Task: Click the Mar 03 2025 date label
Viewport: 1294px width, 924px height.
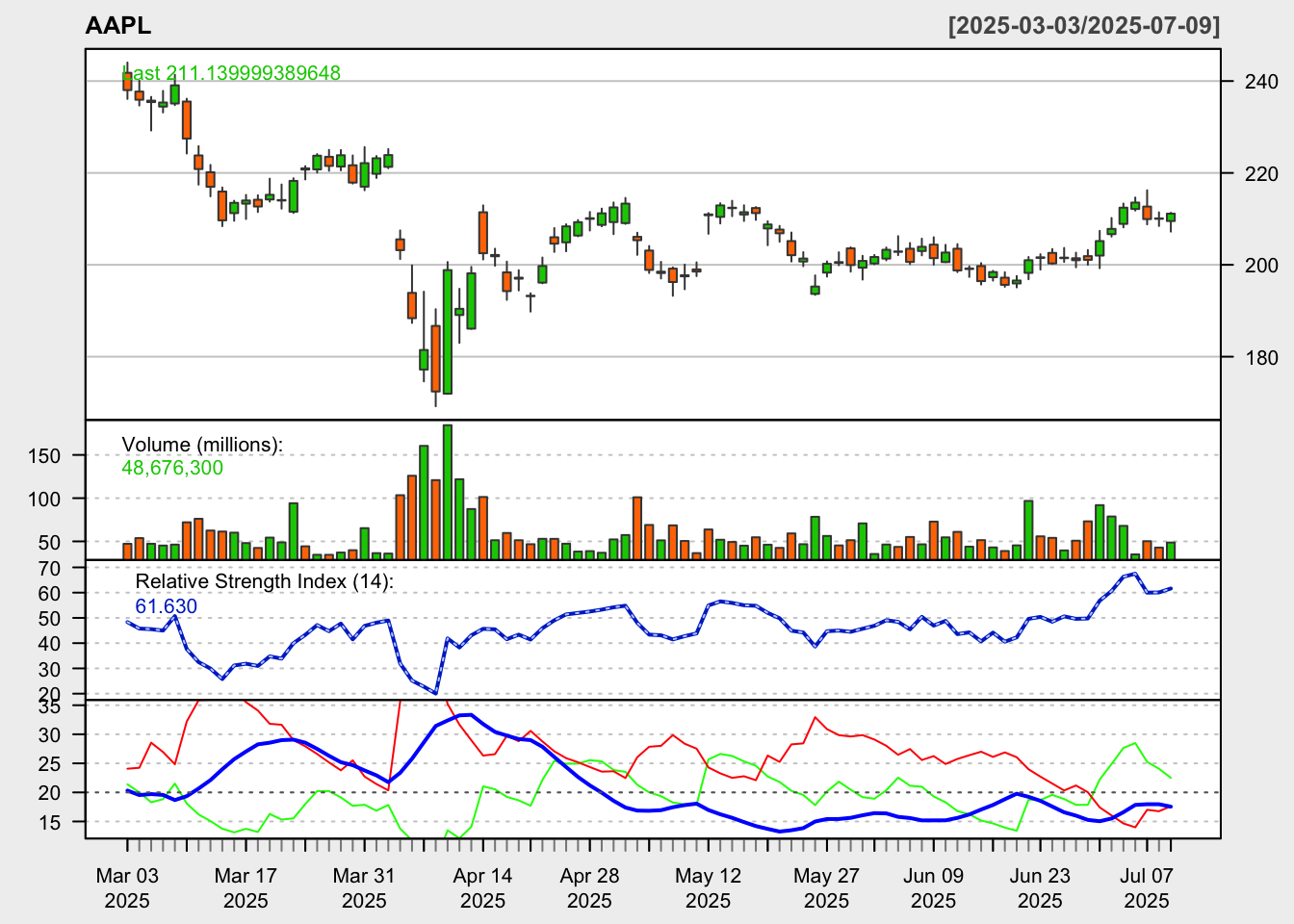Action: pos(127,888)
